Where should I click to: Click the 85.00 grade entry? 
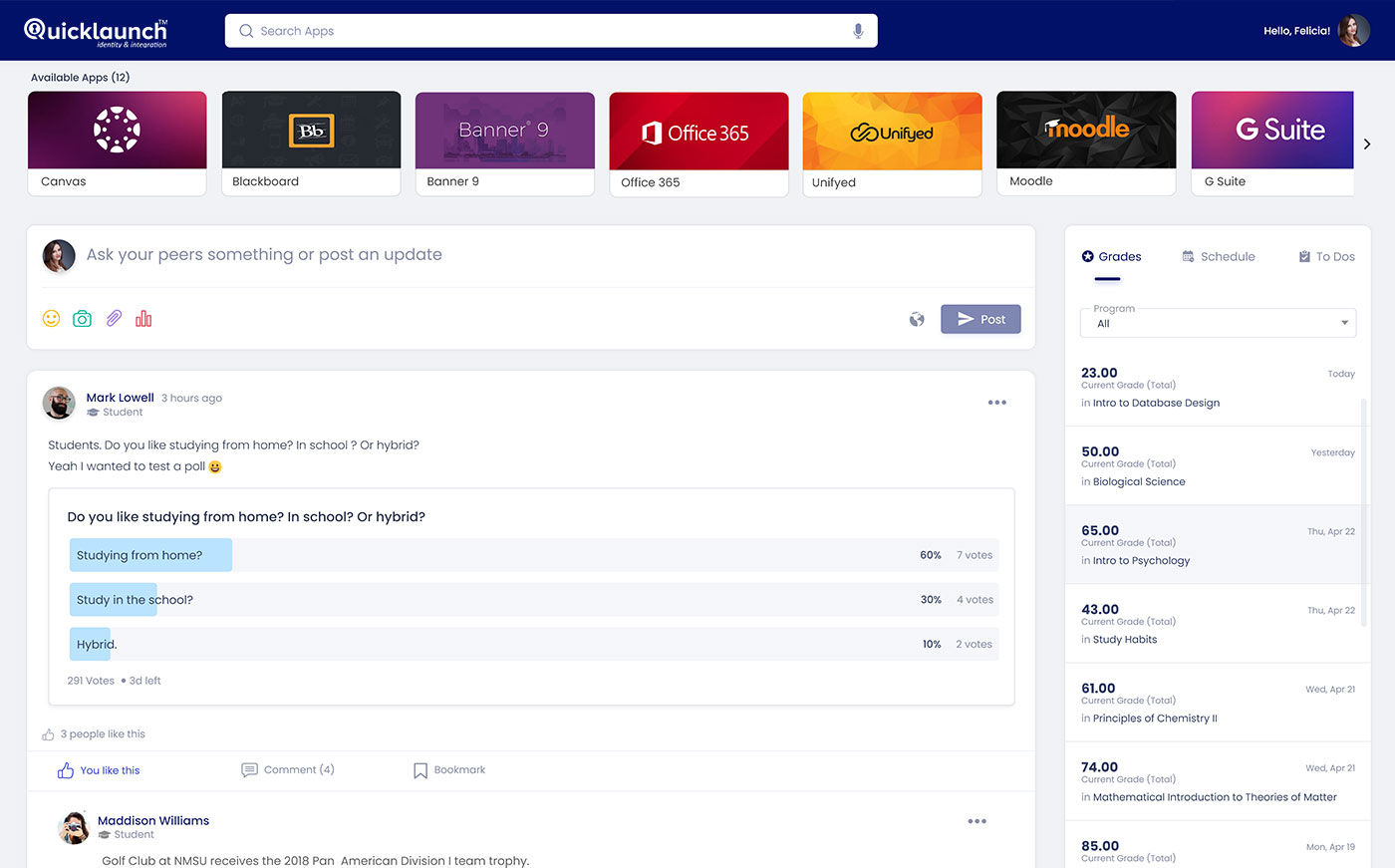coord(1218,845)
